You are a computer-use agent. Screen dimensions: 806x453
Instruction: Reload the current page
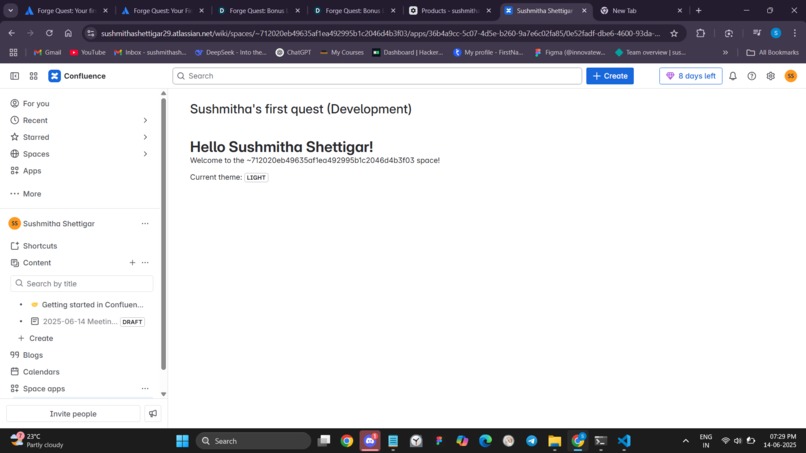(49, 33)
